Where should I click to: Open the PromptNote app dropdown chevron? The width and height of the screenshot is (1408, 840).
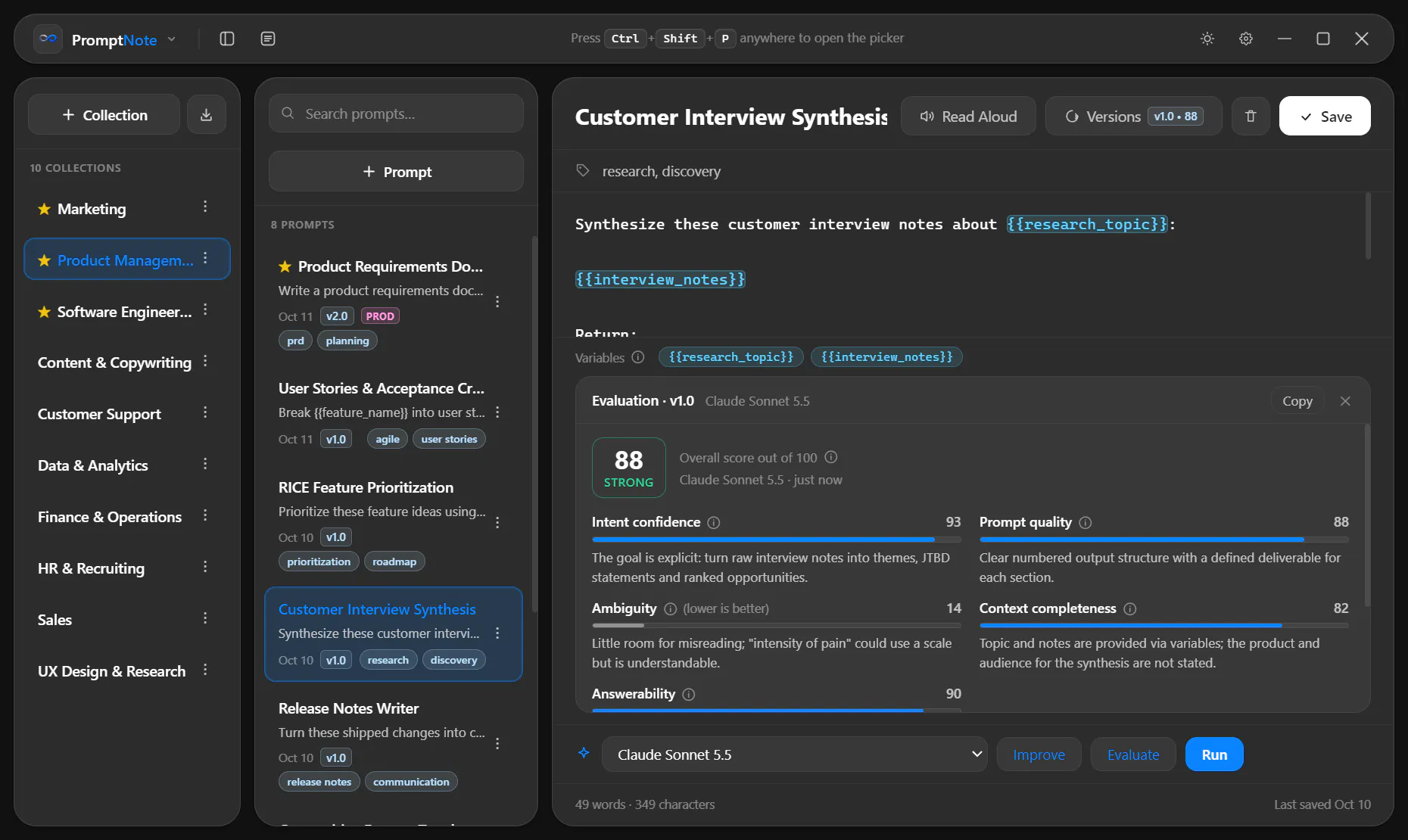pos(172,39)
